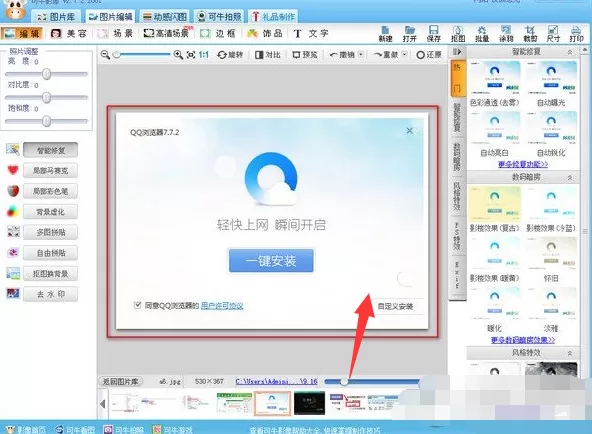This screenshot has width=592, height=434.
Task: Open the 撤销 undo history dropdown arrow
Action: point(361,55)
